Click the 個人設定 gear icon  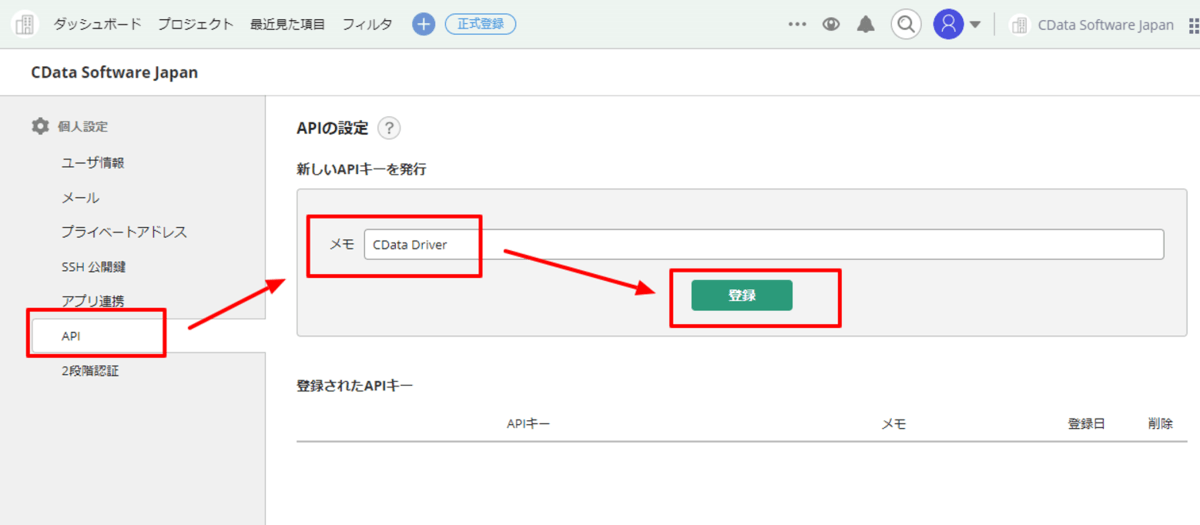(40, 126)
